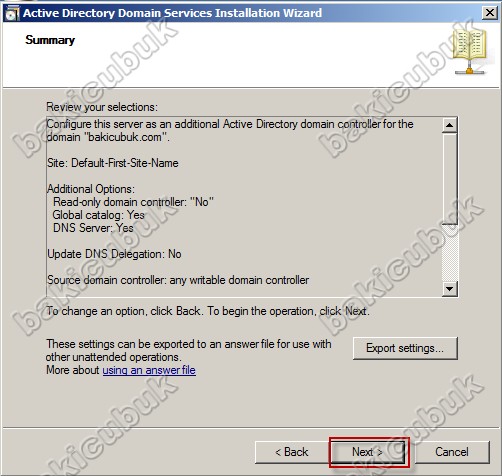Click the scrollbar thumb in review box
The width and height of the screenshot is (502, 476).
450,179
